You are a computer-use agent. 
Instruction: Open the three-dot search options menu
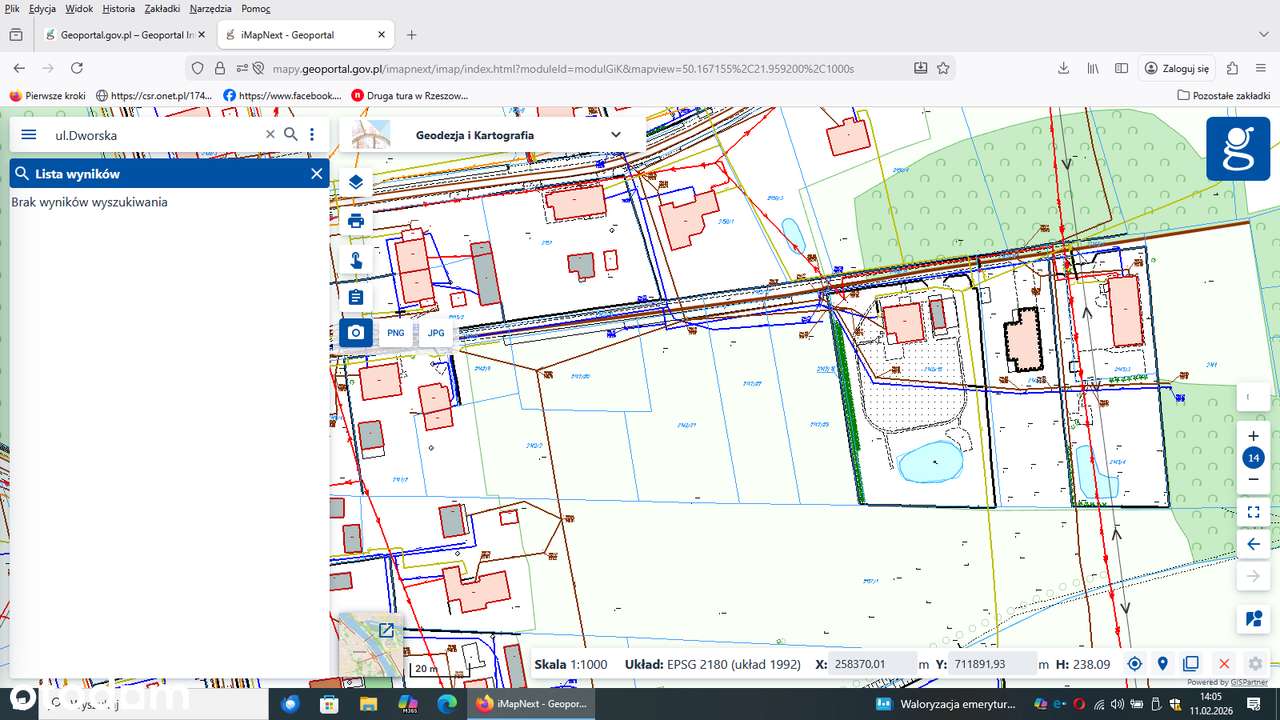[312, 134]
